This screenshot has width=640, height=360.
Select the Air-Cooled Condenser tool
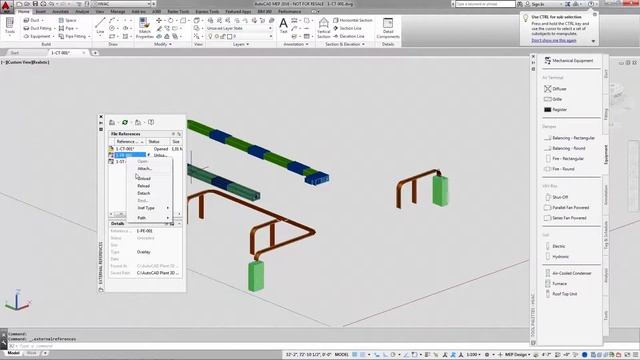pyautogui.click(x=568, y=273)
